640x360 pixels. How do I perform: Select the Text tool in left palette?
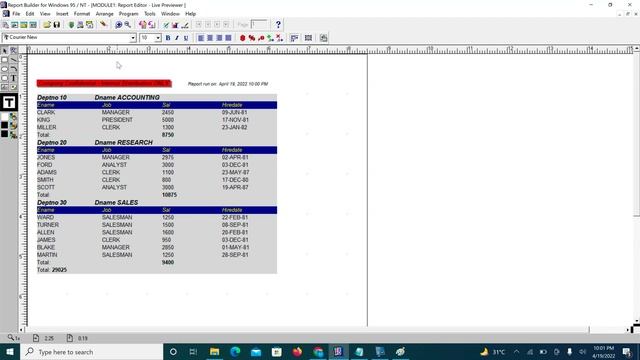13,78
